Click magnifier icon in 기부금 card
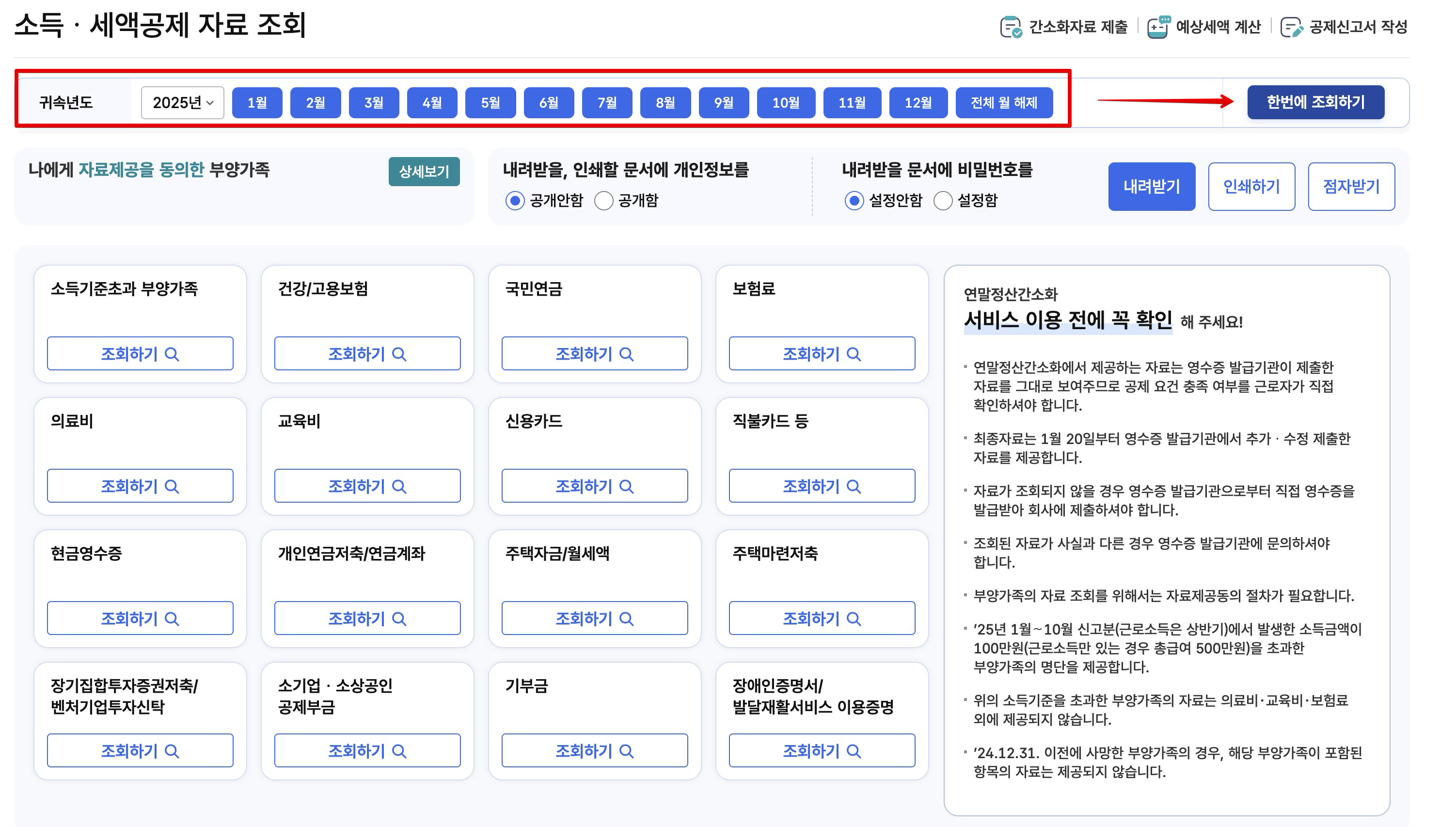 pyautogui.click(x=626, y=751)
